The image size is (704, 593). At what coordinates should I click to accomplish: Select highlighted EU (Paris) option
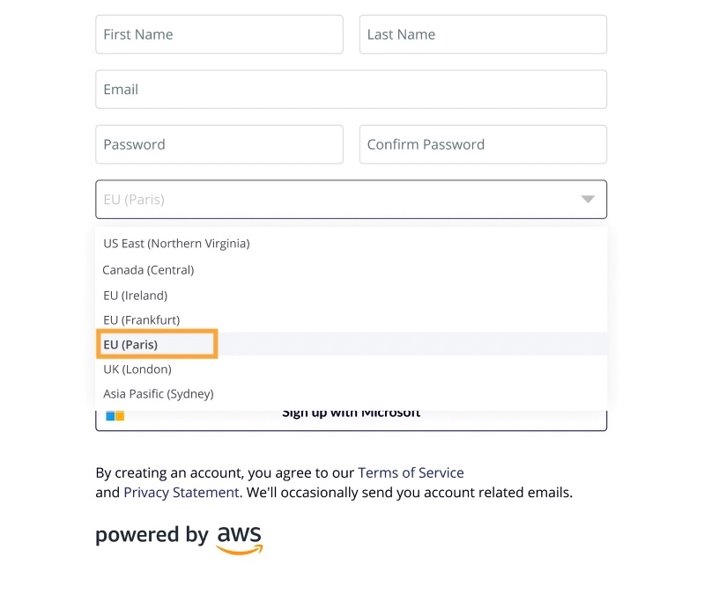point(351,344)
